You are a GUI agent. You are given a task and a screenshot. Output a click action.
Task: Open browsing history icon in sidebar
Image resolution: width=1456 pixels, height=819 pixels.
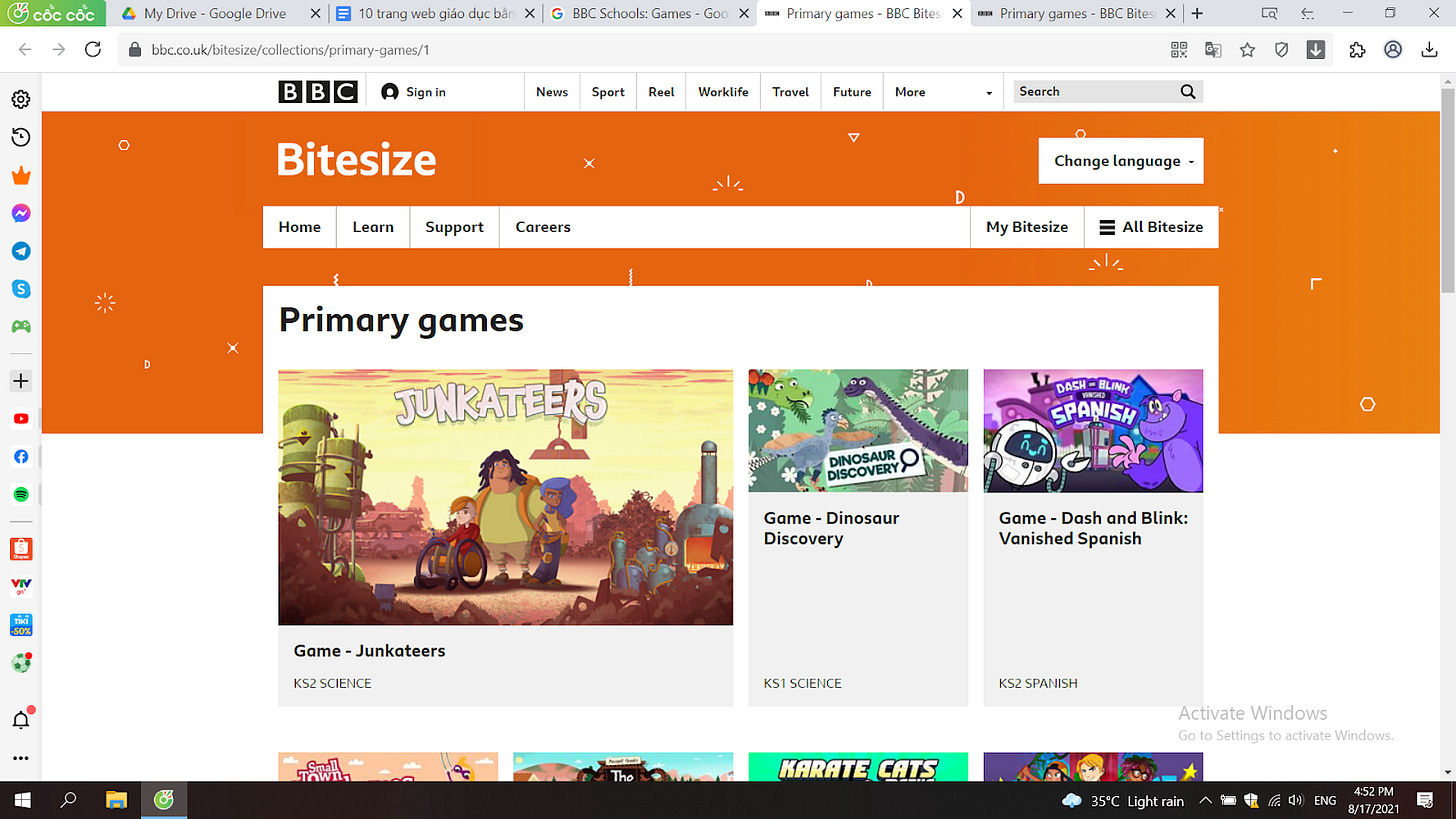[21, 137]
